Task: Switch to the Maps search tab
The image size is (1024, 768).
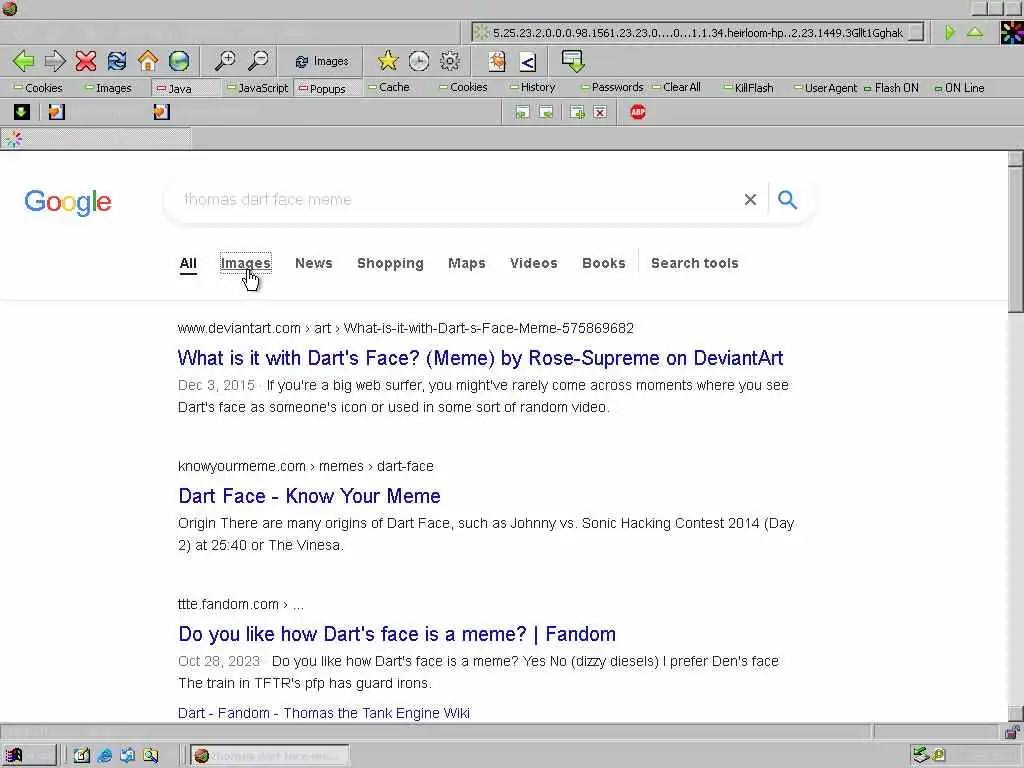Action: tap(466, 263)
